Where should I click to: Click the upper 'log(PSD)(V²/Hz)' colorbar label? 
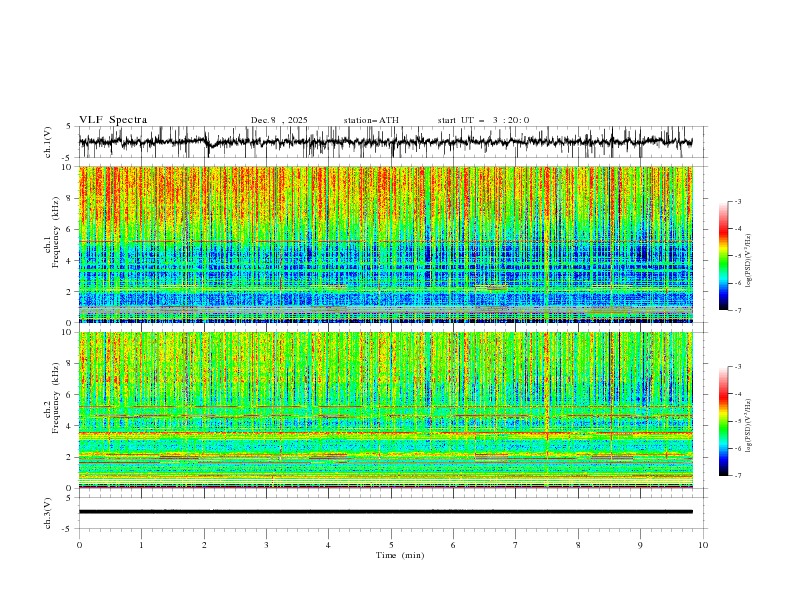click(749, 261)
